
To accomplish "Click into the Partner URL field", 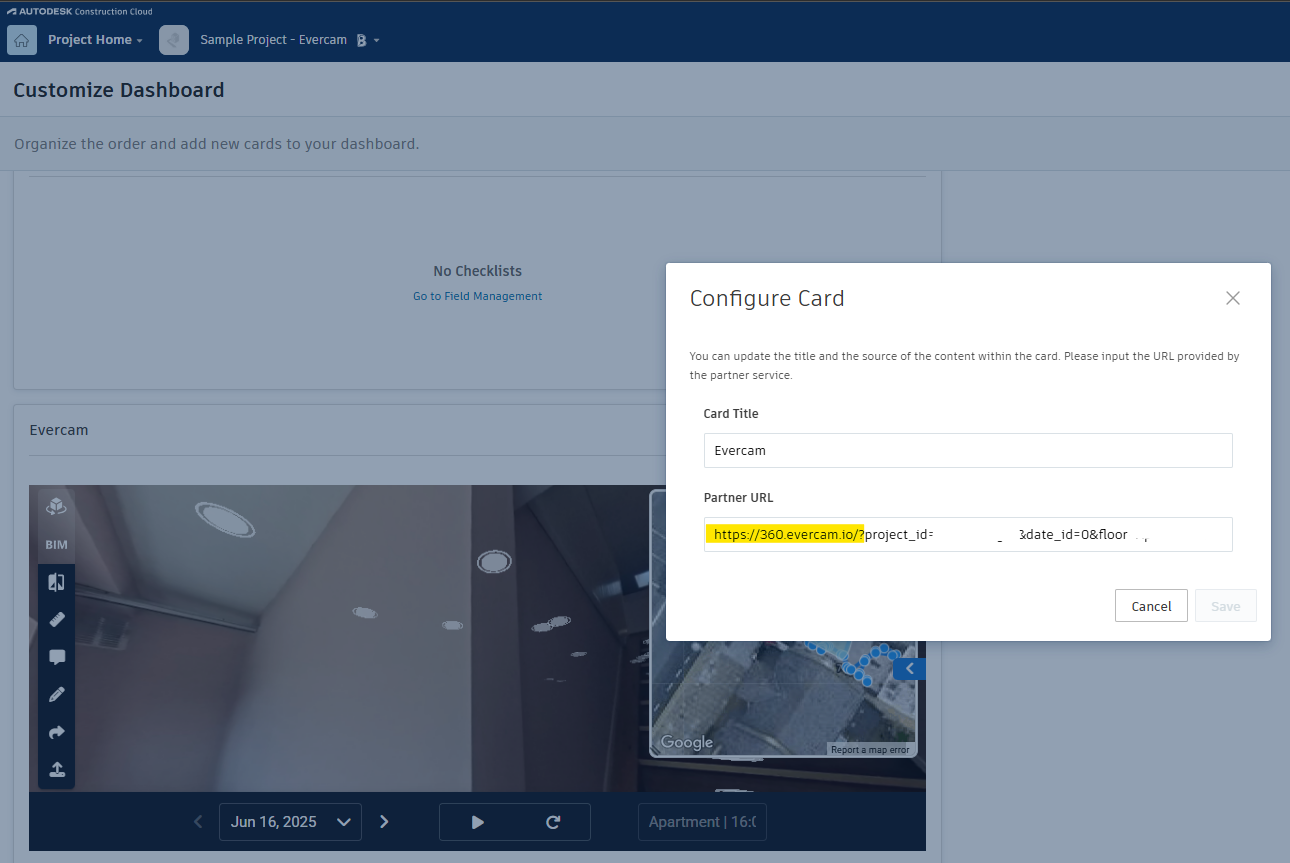I will point(968,534).
